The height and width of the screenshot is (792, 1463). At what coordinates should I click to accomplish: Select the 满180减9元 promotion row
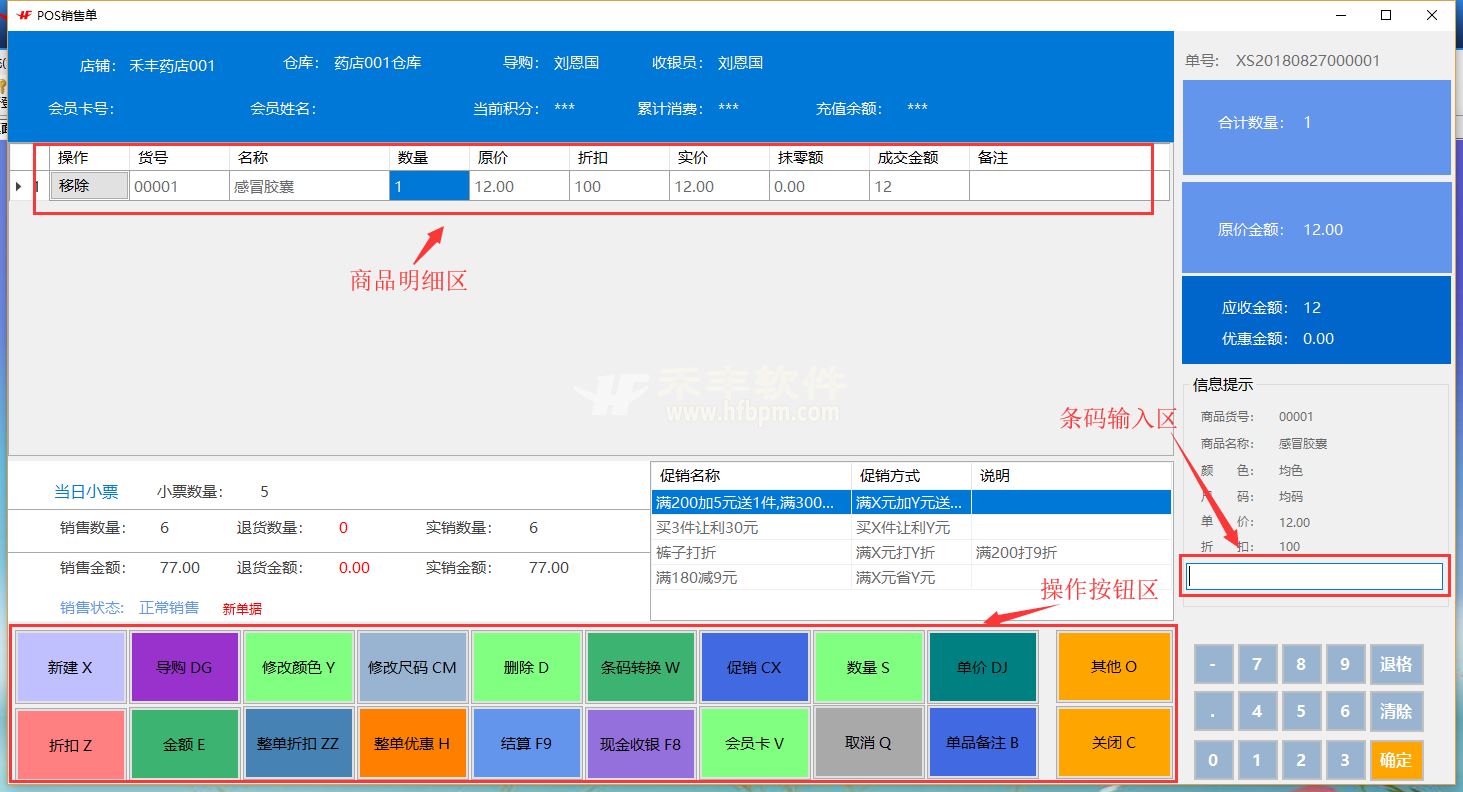coord(750,578)
